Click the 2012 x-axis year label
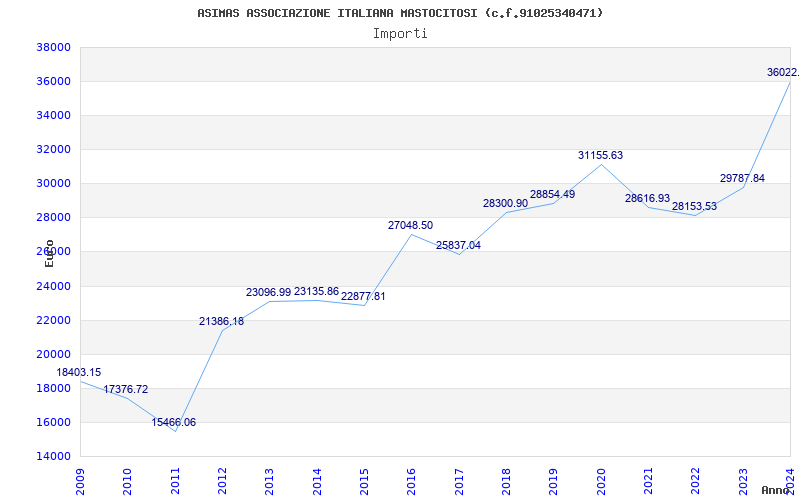The height and width of the screenshot is (500, 800). (222, 482)
